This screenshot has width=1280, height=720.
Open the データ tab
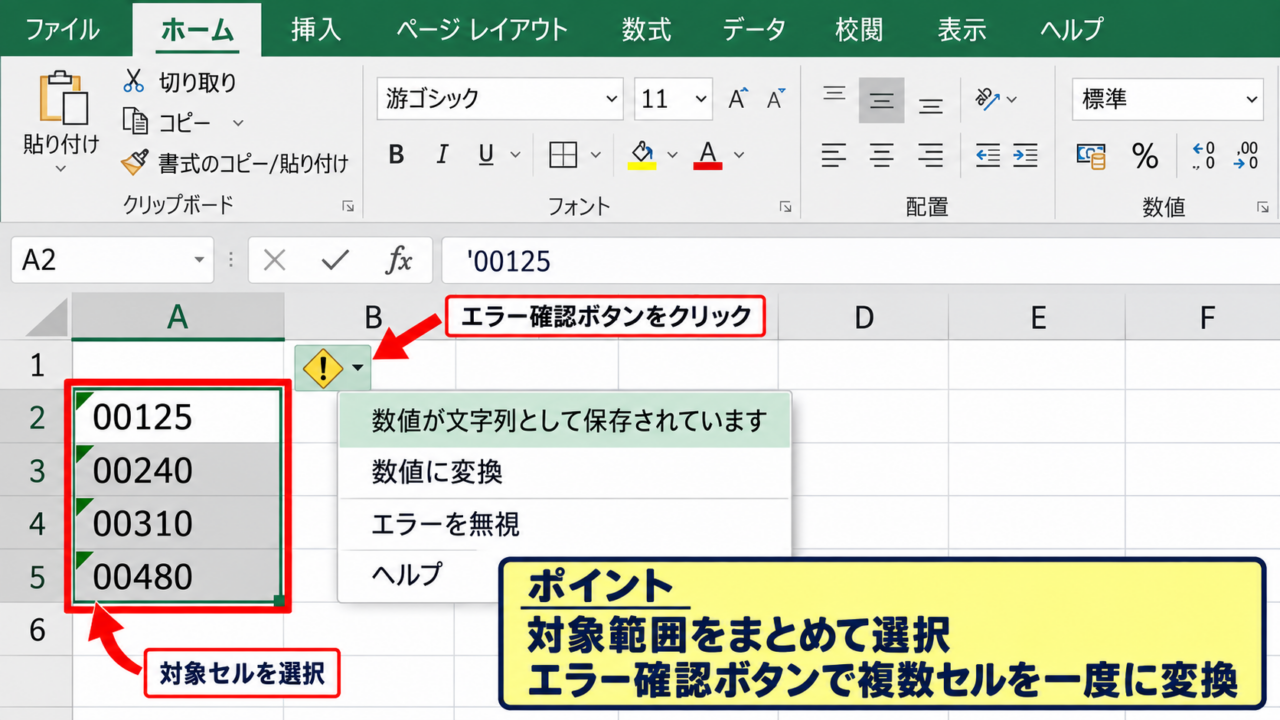pyautogui.click(x=754, y=29)
